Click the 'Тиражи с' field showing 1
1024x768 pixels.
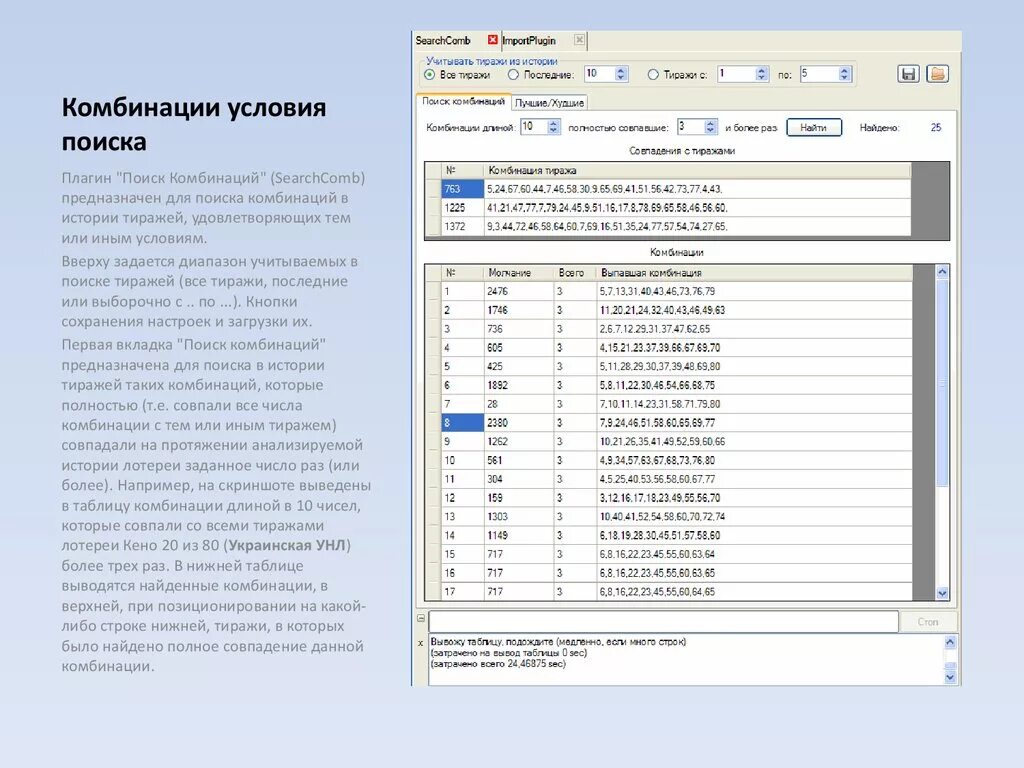click(737, 74)
